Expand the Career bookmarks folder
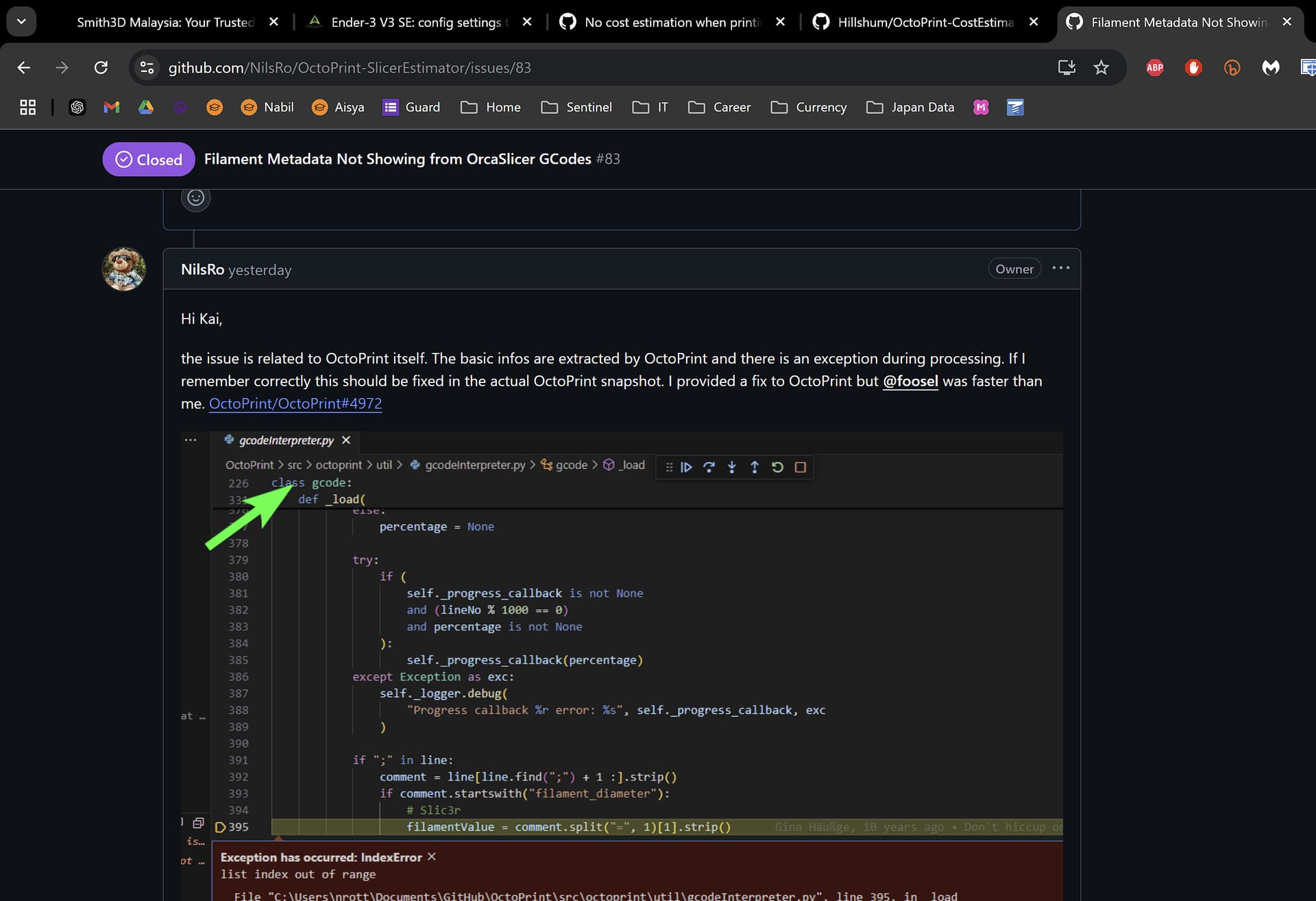The height and width of the screenshot is (901, 1316). pos(720,108)
